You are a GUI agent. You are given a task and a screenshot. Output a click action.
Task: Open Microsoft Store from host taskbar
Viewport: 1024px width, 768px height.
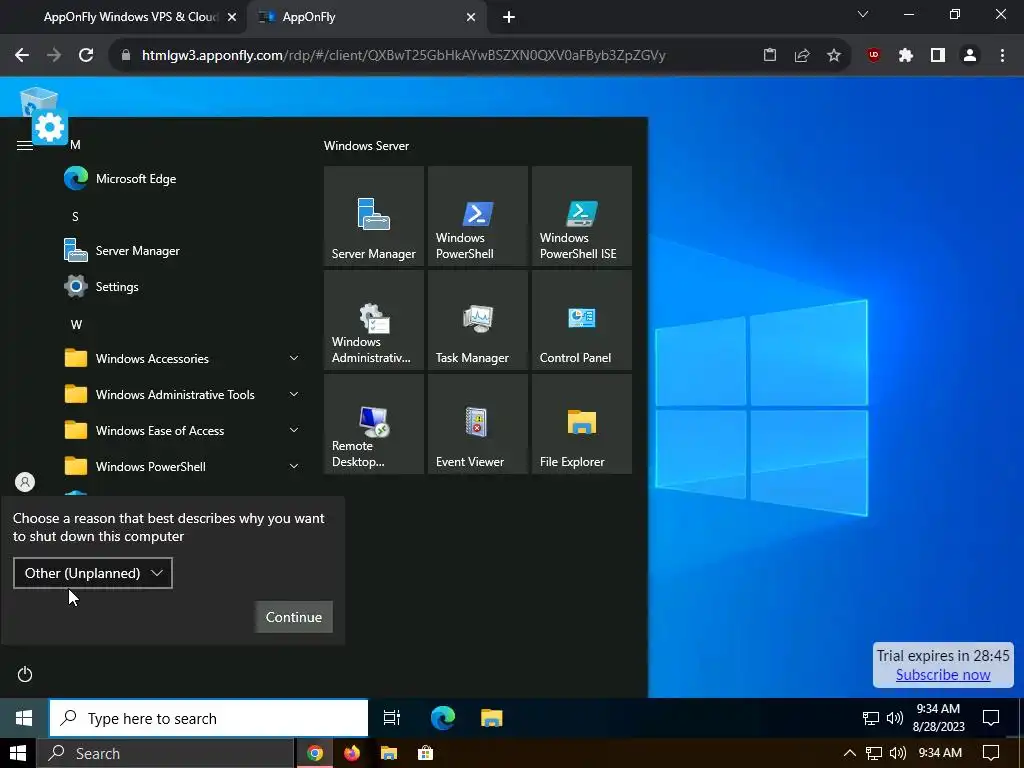click(426, 753)
